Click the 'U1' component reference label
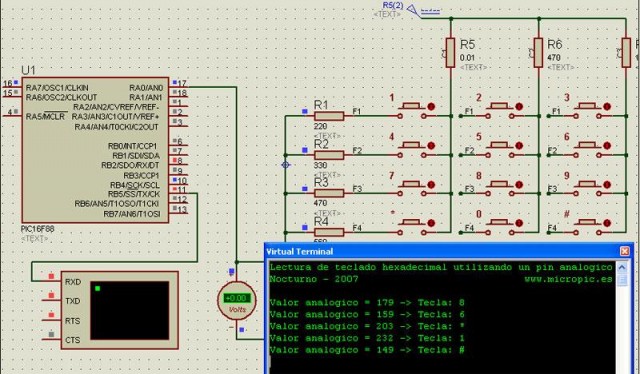This screenshot has height=374, width=640. pos(28,70)
